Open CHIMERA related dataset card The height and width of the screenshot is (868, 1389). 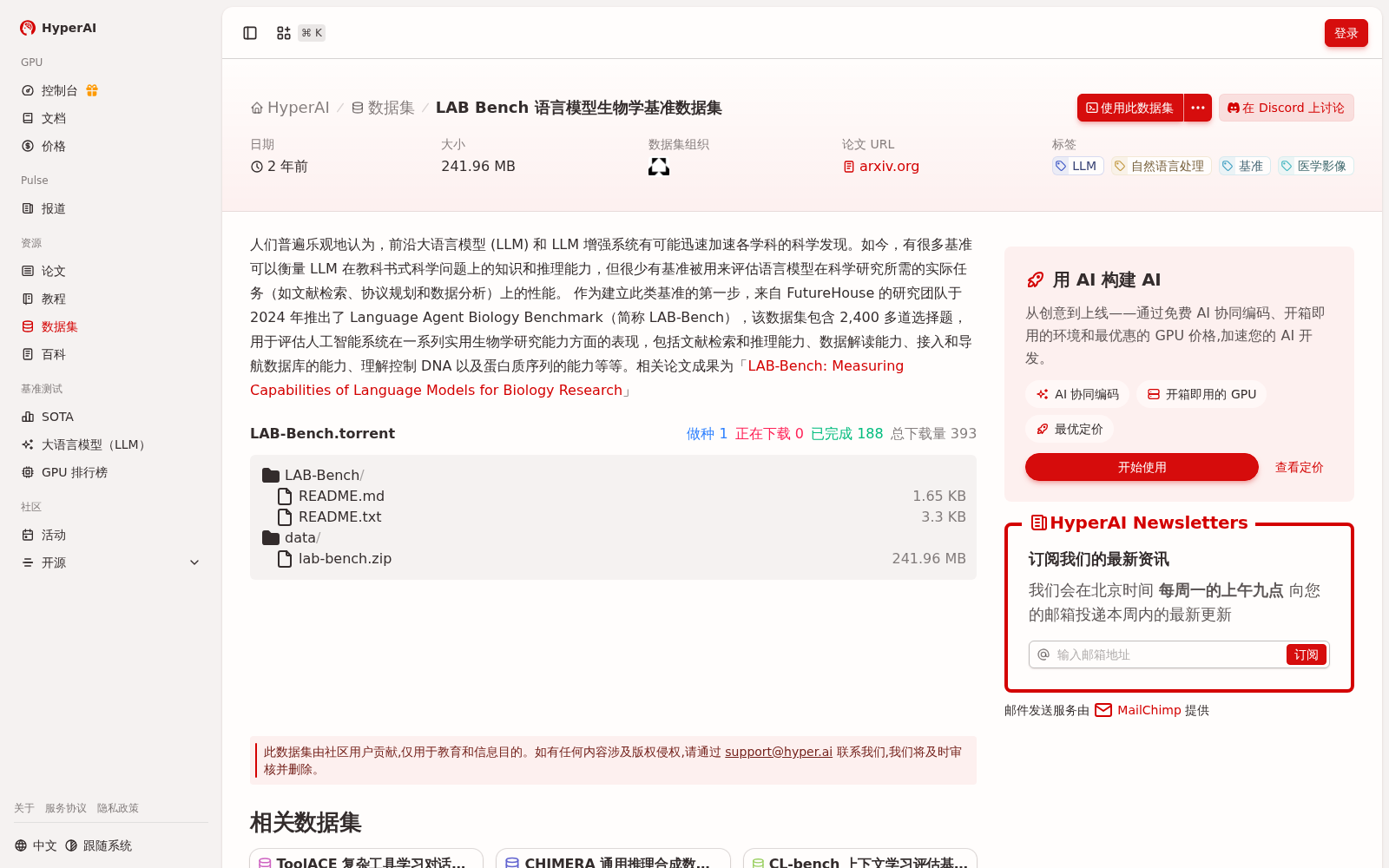point(613,859)
